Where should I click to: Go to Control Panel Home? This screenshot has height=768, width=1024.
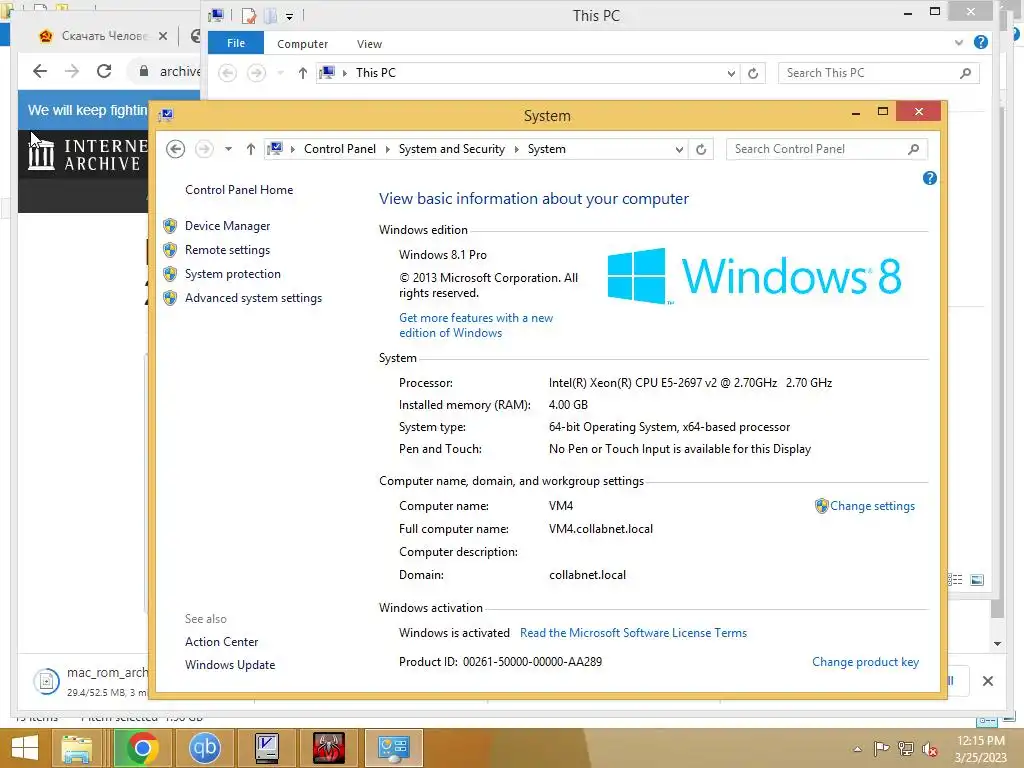click(239, 190)
